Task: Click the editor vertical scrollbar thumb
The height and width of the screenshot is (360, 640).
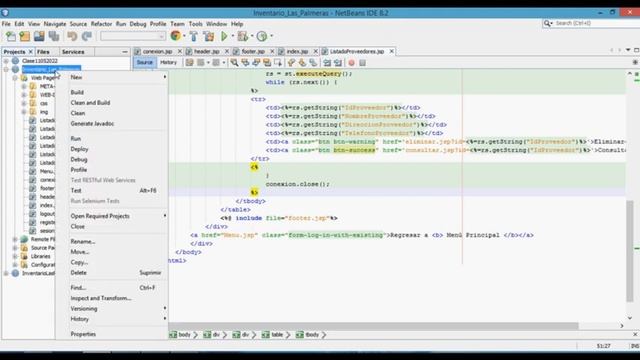Action: coord(630,250)
